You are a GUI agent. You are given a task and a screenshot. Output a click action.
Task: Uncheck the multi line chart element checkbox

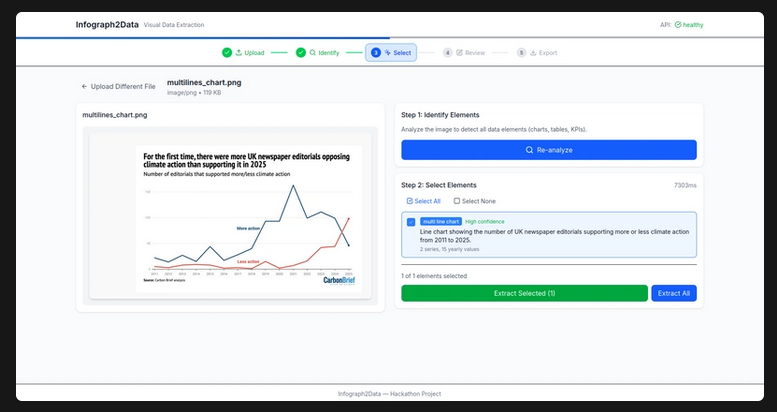tap(411, 222)
